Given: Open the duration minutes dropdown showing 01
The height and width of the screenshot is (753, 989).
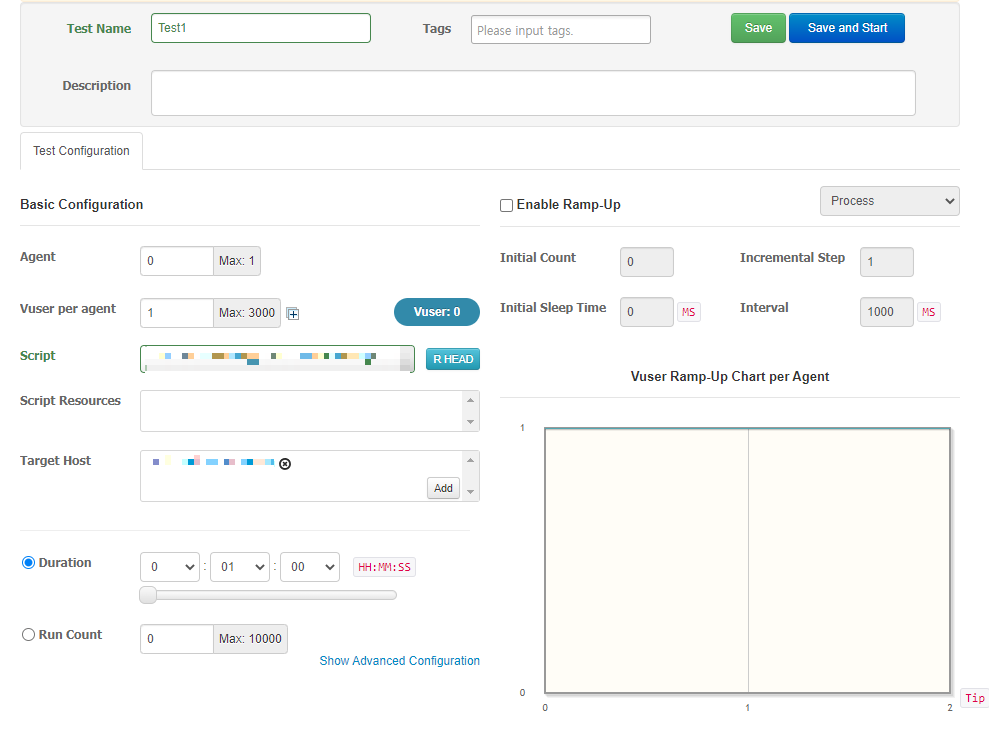Looking at the screenshot, I should pos(240,567).
